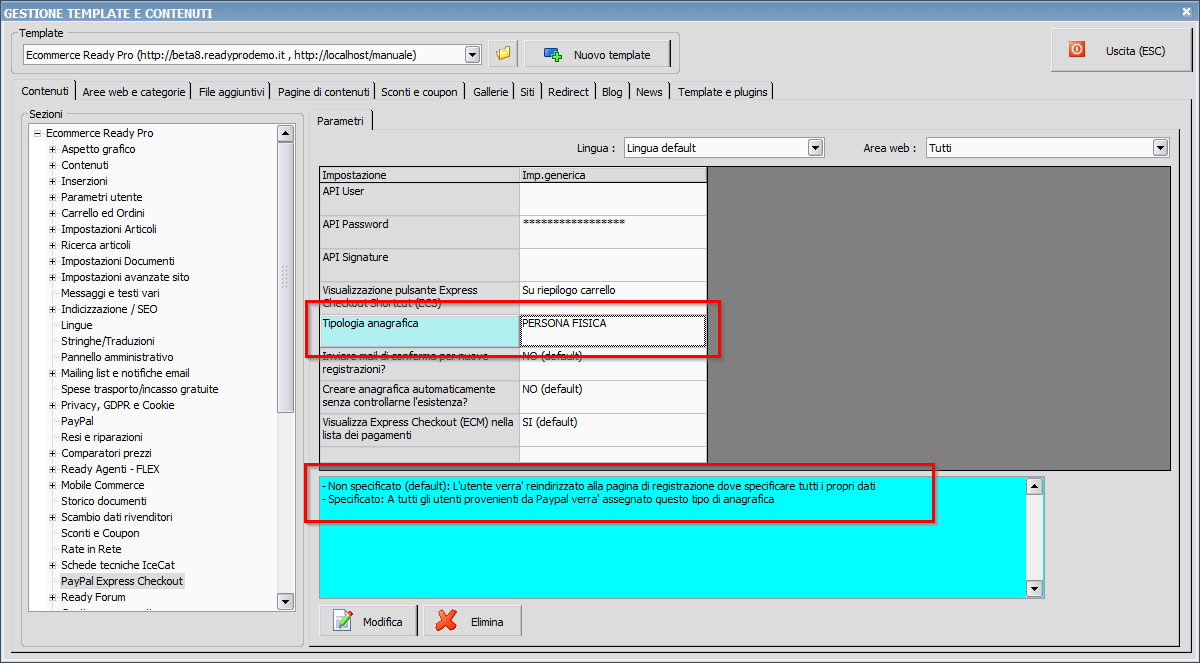Click the masked API Password value cell
The width and height of the screenshot is (1200, 663).
[613, 232]
